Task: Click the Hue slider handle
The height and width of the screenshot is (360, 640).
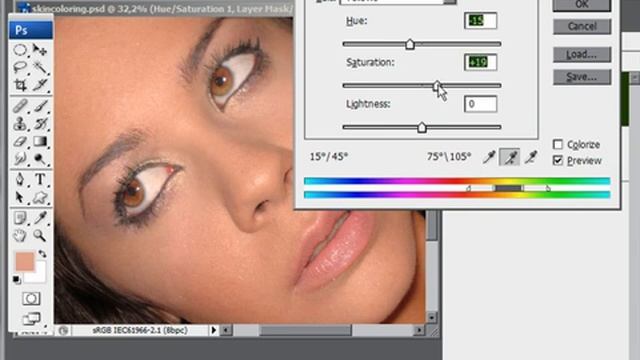Action: click(x=410, y=44)
